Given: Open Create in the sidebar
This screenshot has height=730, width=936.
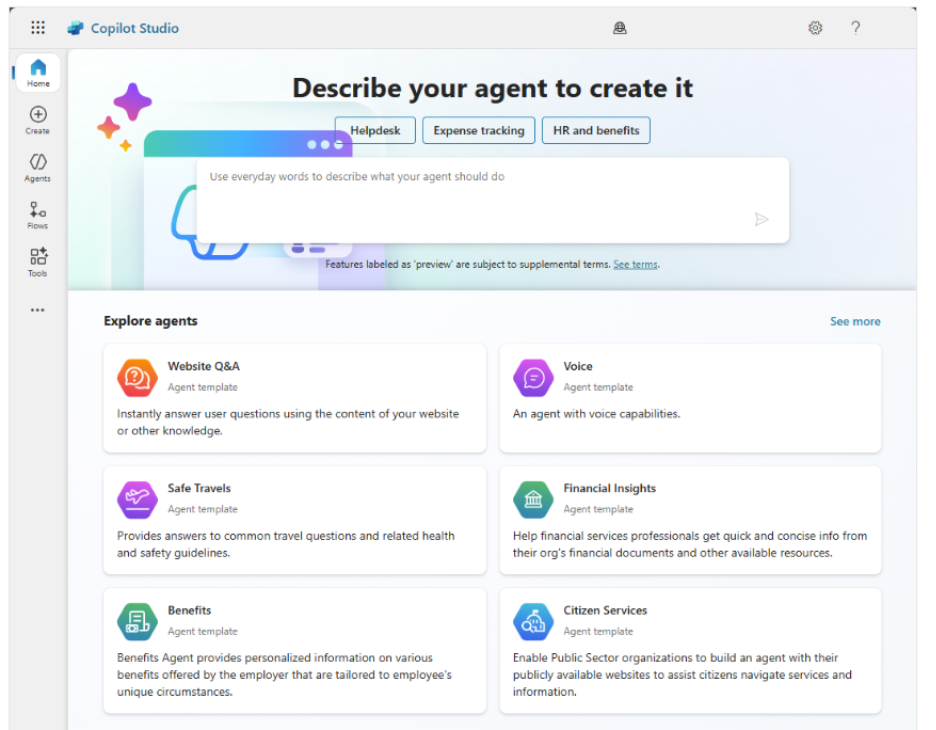Looking at the screenshot, I should (38, 120).
